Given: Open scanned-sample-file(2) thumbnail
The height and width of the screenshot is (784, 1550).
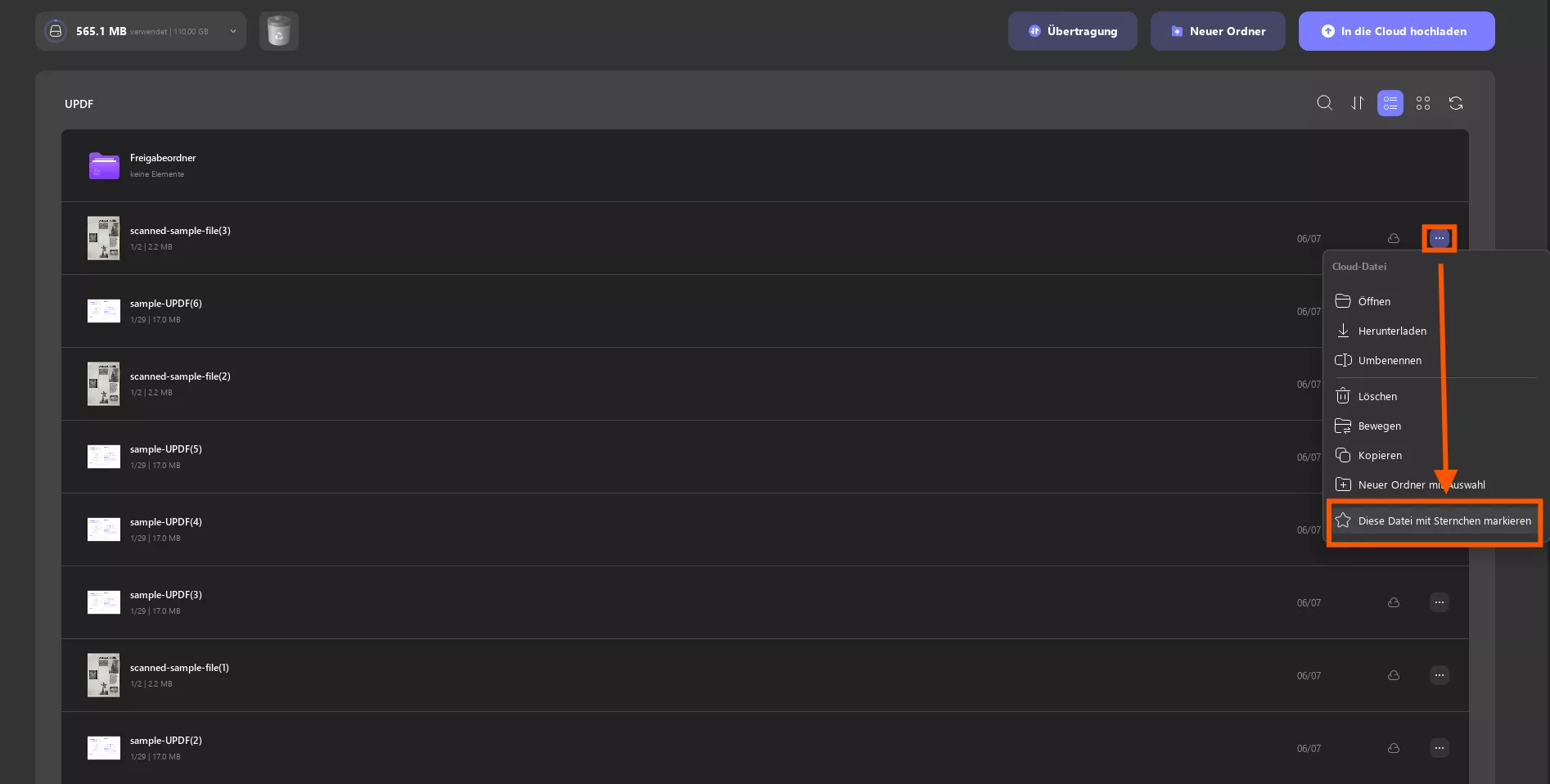Looking at the screenshot, I should pos(104,384).
